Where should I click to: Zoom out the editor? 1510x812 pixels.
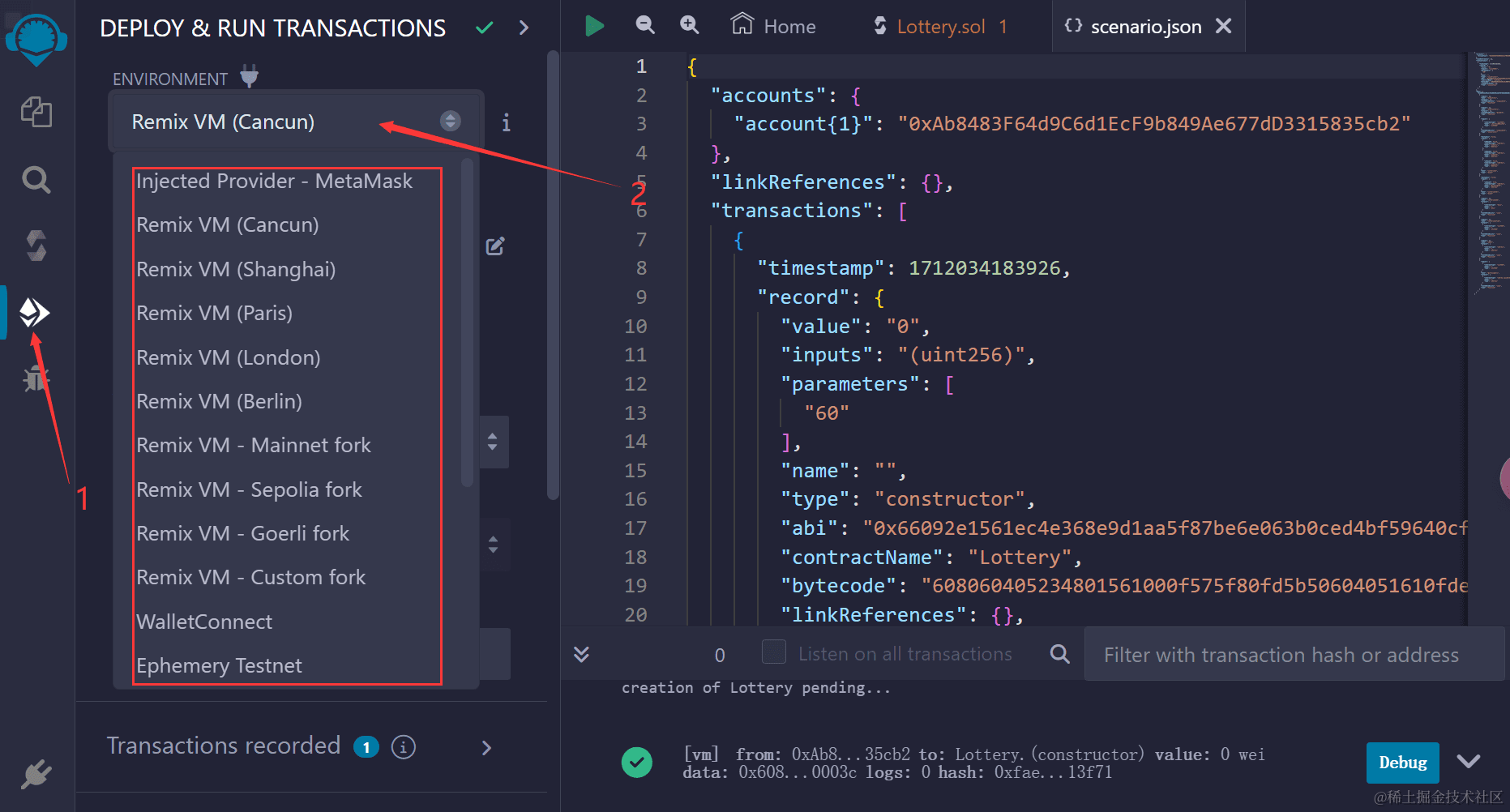click(x=645, y=25)
